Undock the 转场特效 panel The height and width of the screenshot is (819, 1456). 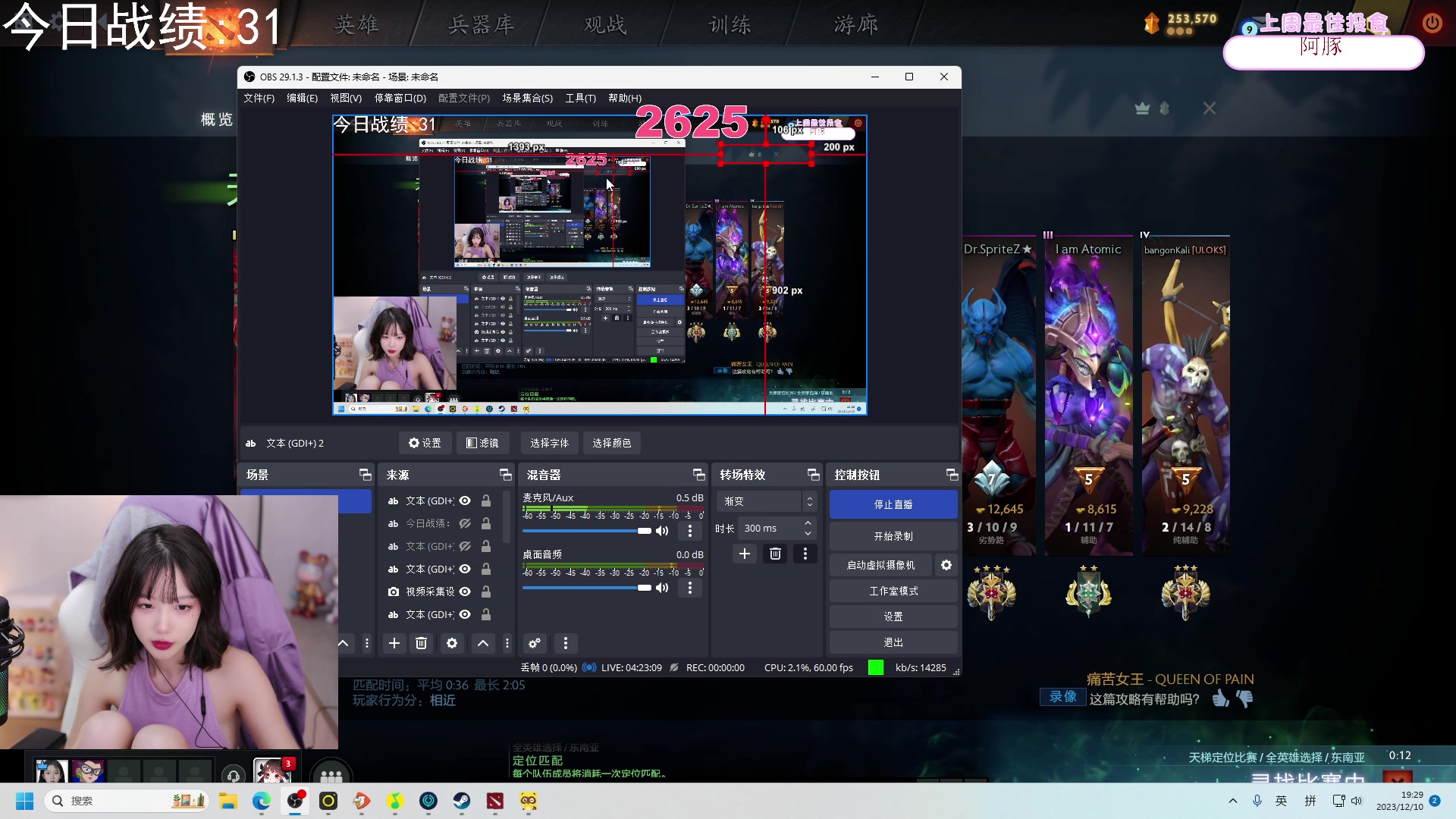pyautogui.click(x=814, y=475)
